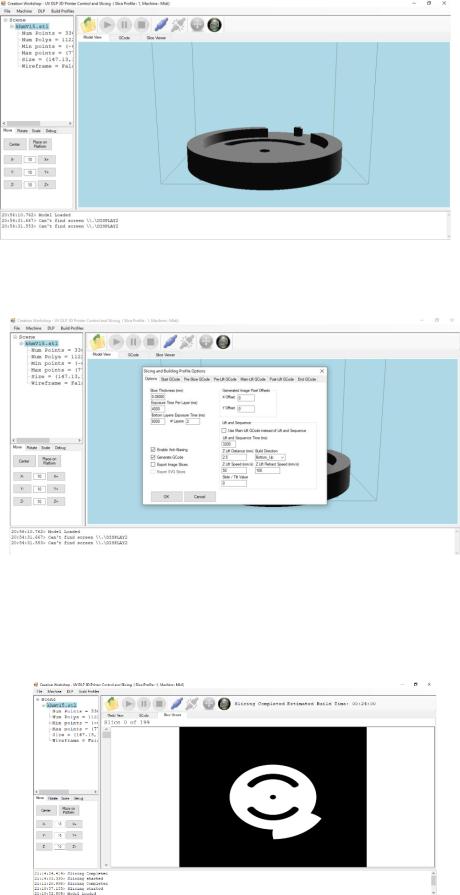Switch to the Start GCode tab in the Slicing dialog
The width and height of the screenshot is (460, 895).
[171, 379]
